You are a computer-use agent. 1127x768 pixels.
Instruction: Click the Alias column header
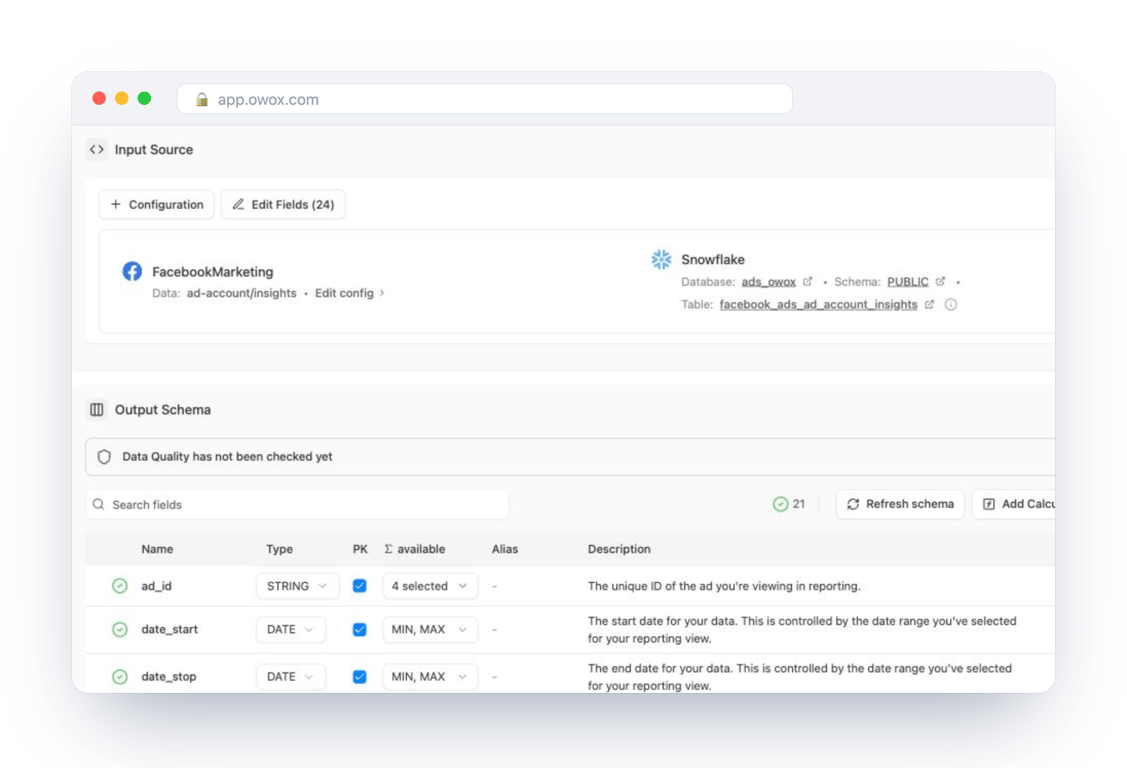(505, 549)
